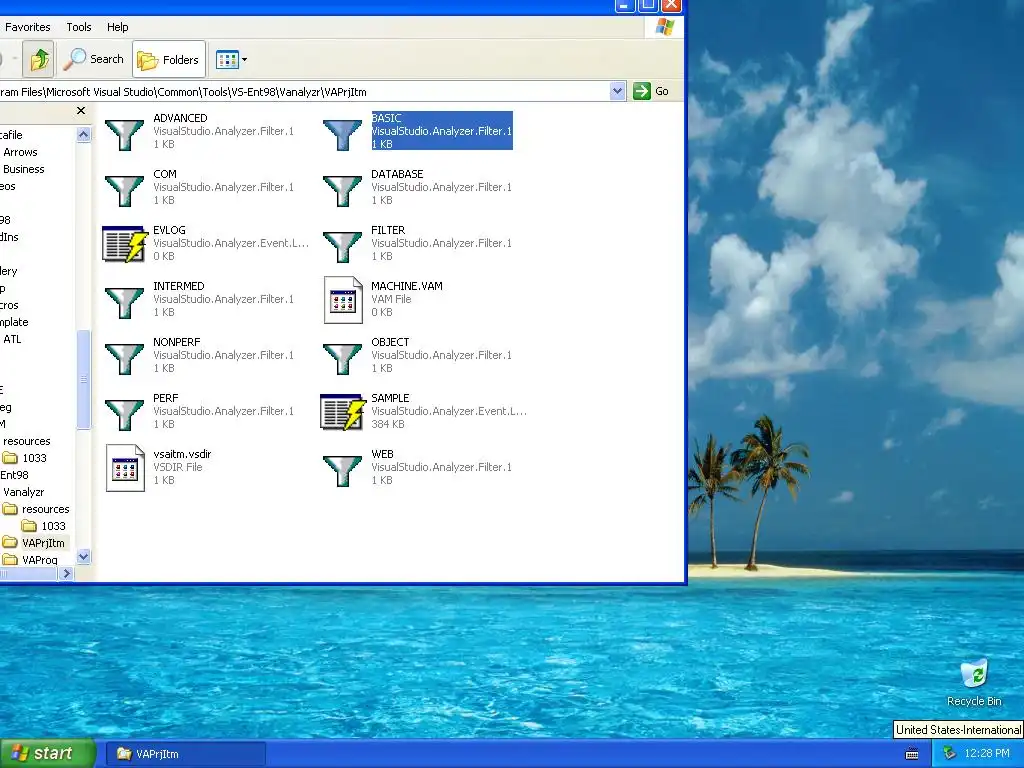Viewport: 1024px width, 768px height.
Task: Click VAPrjItm taskbar window button
Action: point(186,754)
